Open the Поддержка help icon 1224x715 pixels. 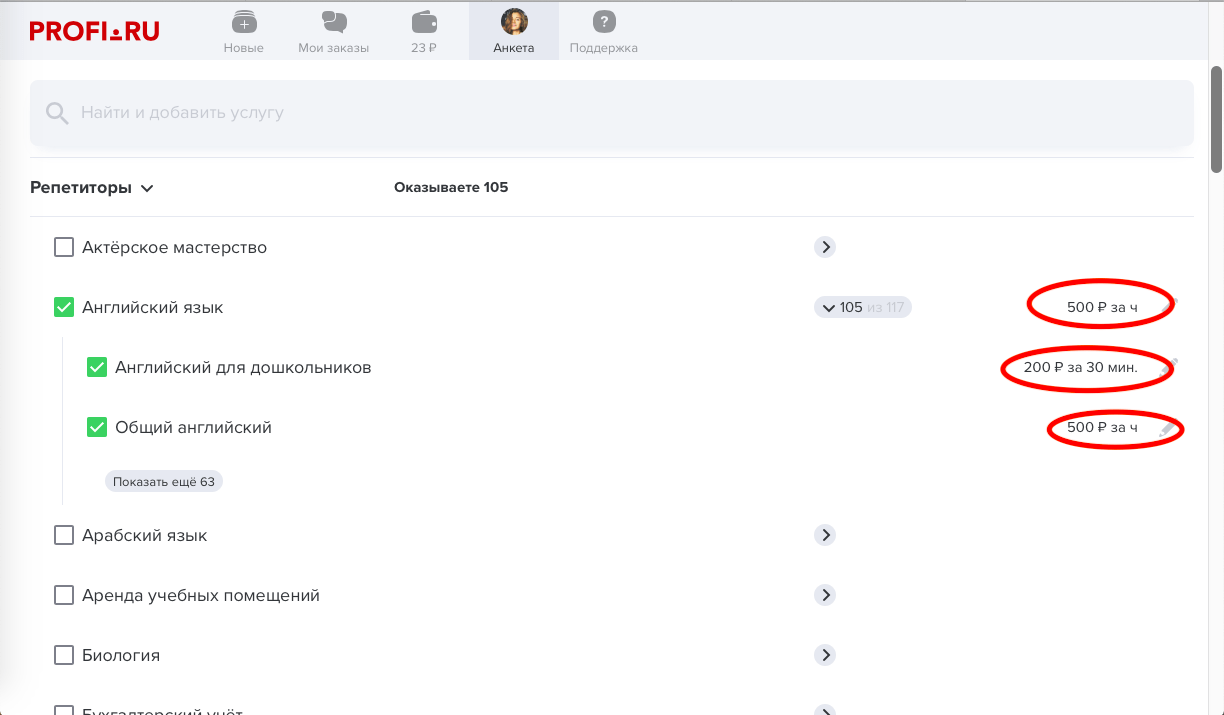pos(603,22)
